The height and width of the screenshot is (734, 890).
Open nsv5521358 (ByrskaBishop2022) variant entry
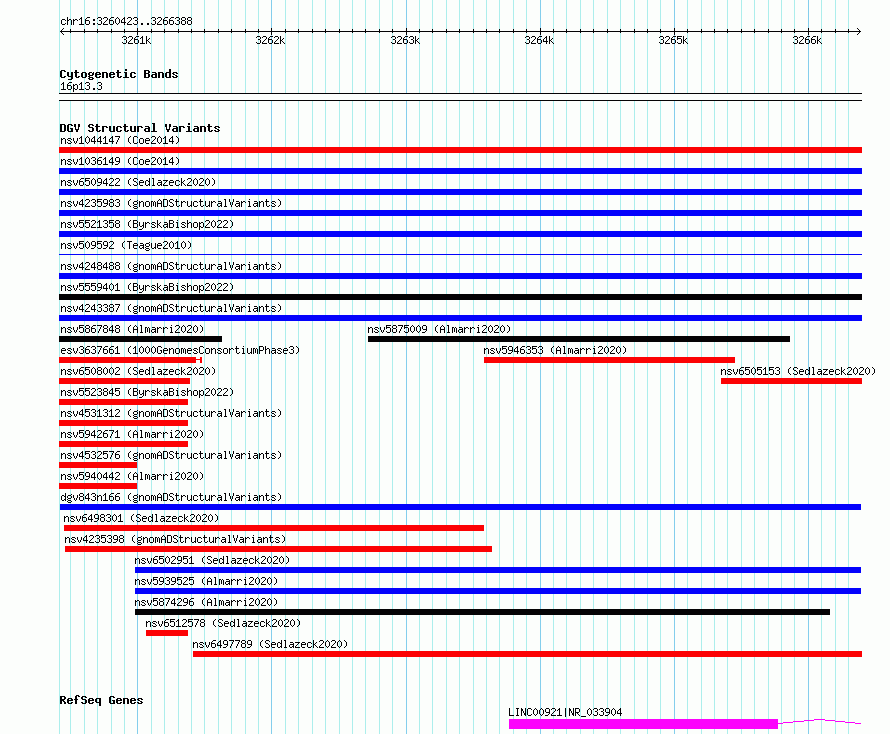tap(147, 224)
